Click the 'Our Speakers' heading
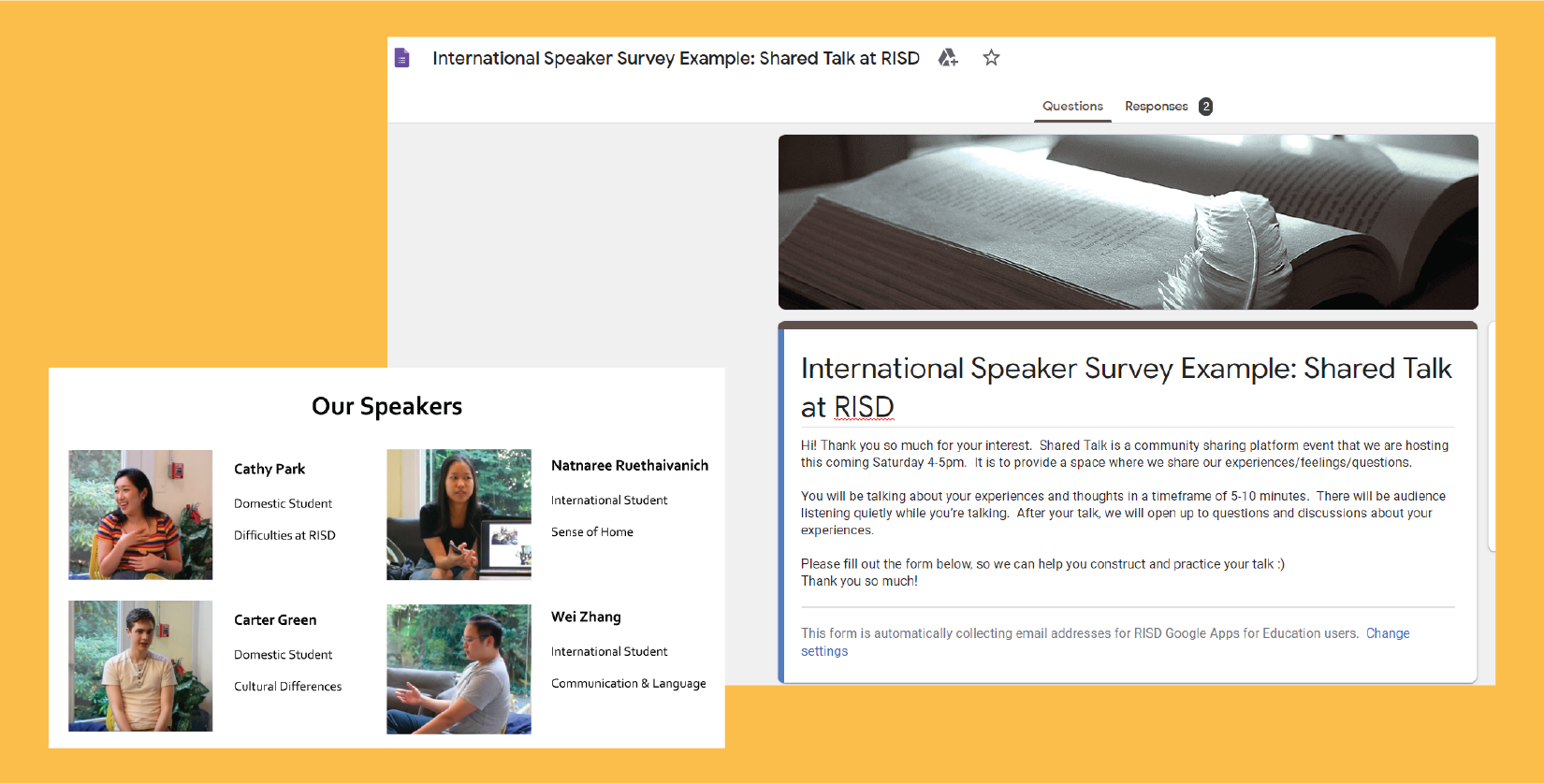This screenshot has width=1544, height=784. point(386,406)
